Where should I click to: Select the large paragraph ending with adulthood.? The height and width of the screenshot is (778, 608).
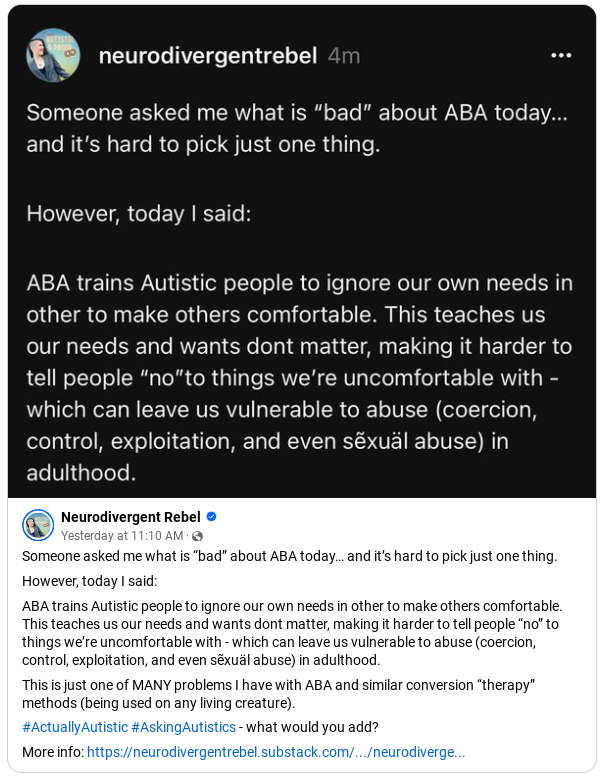(300, 378)
